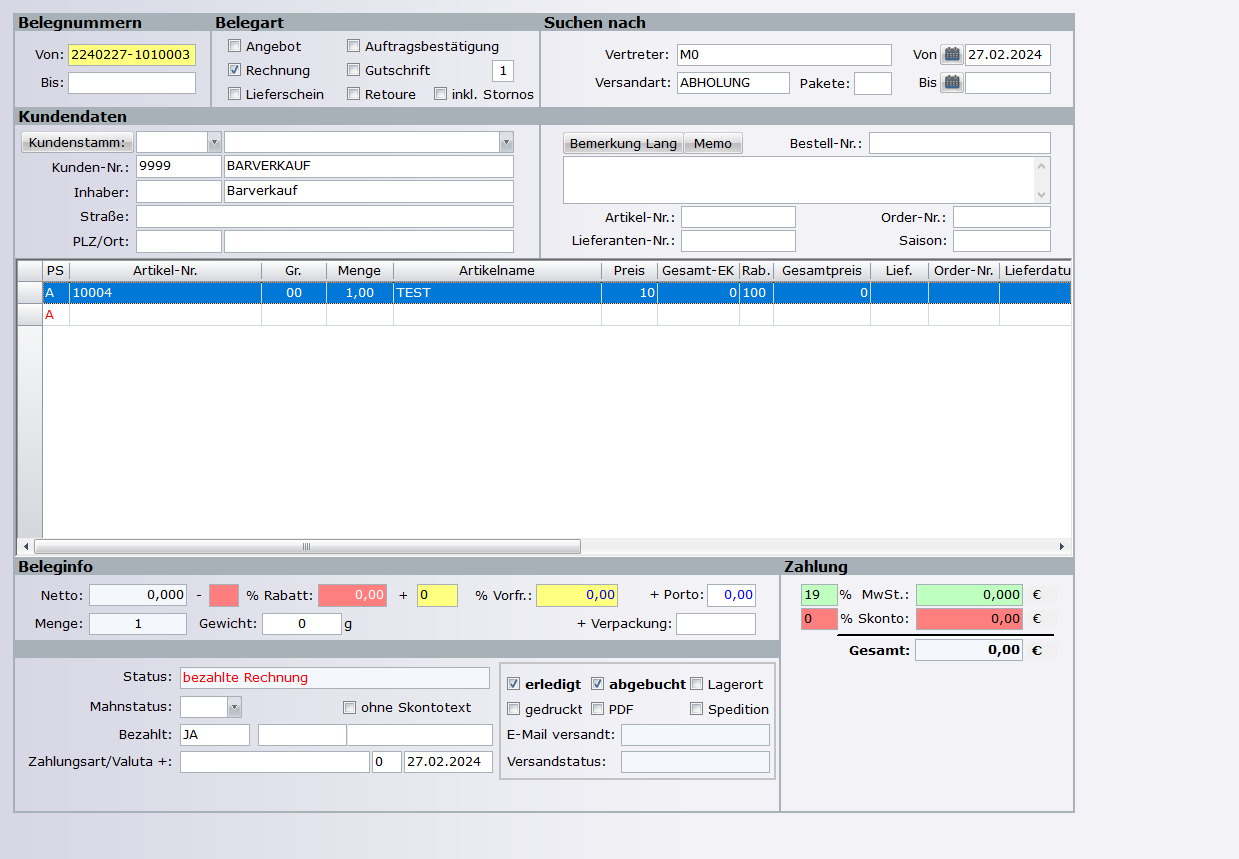Click the red Rabatt amount field
The image size is (1239, 859).
[353, 595]
